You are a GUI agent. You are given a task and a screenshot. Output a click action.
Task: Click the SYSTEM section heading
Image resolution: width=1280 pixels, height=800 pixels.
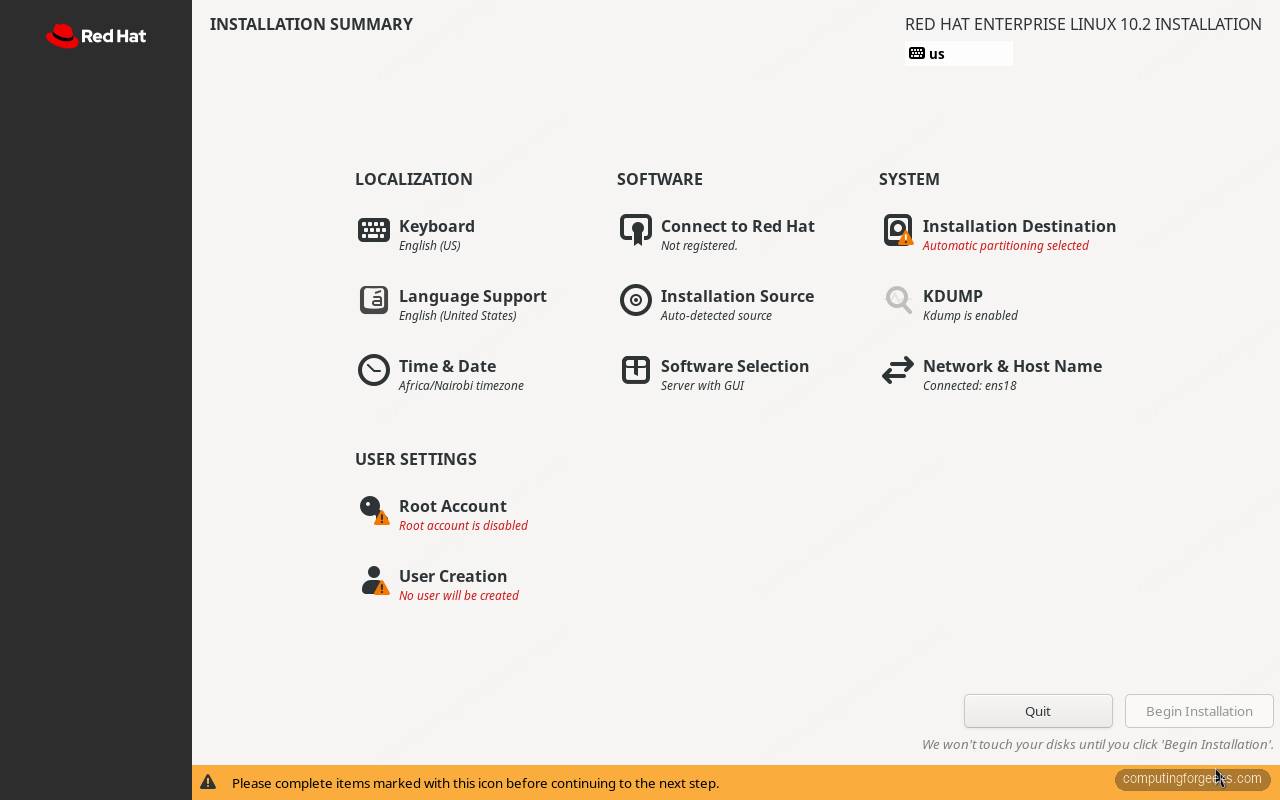(909, 179)
